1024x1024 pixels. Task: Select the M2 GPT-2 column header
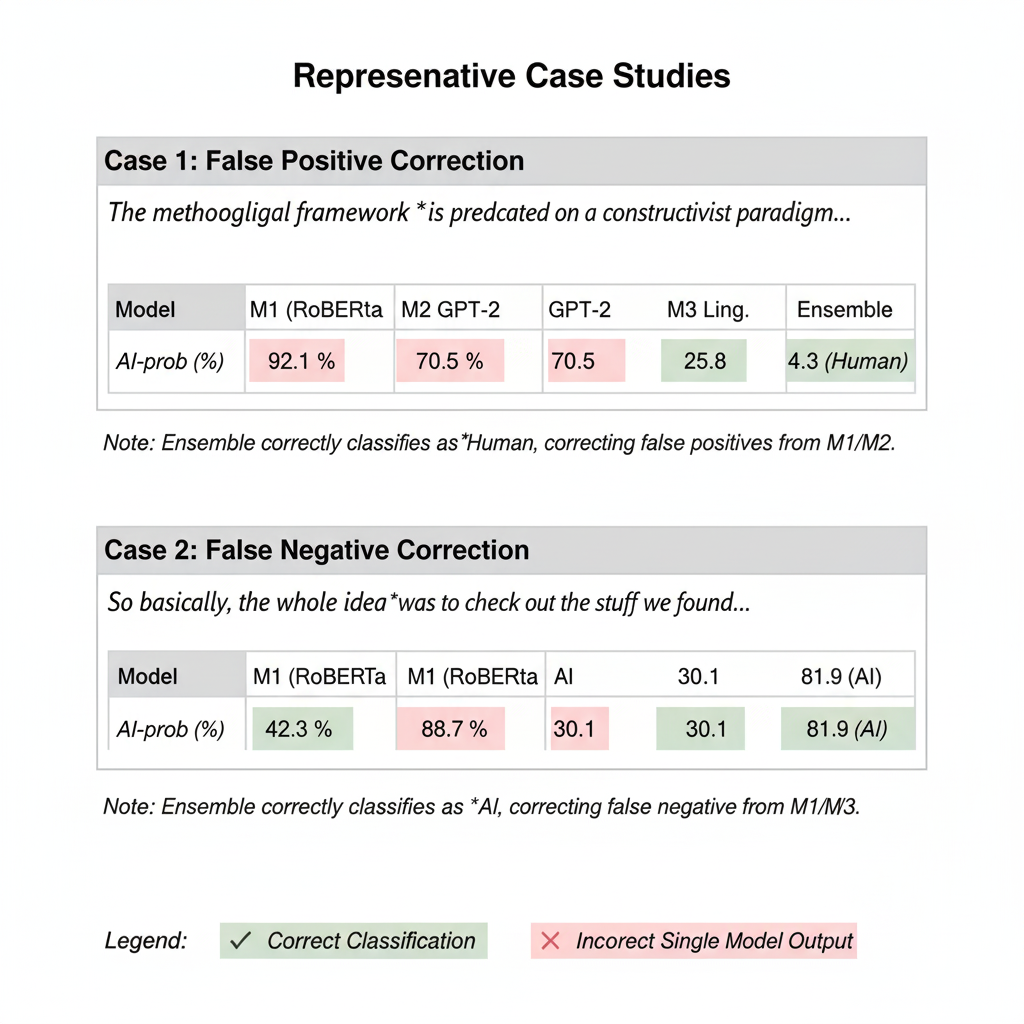pyautogui.click(x=450, y=310)
